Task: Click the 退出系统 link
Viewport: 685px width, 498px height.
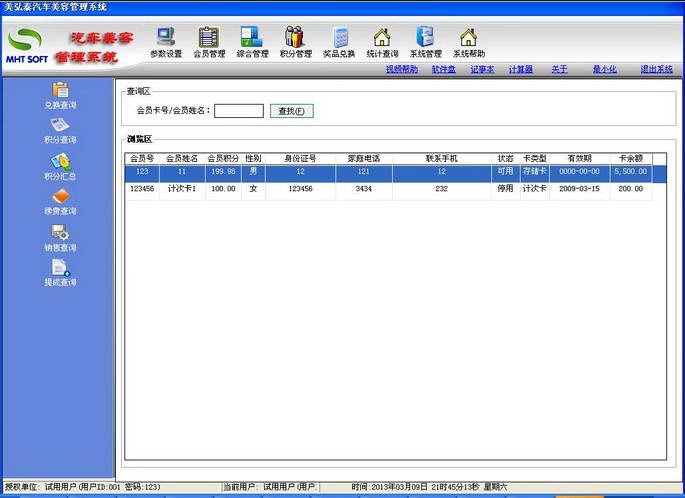Action: click(657, 69)
